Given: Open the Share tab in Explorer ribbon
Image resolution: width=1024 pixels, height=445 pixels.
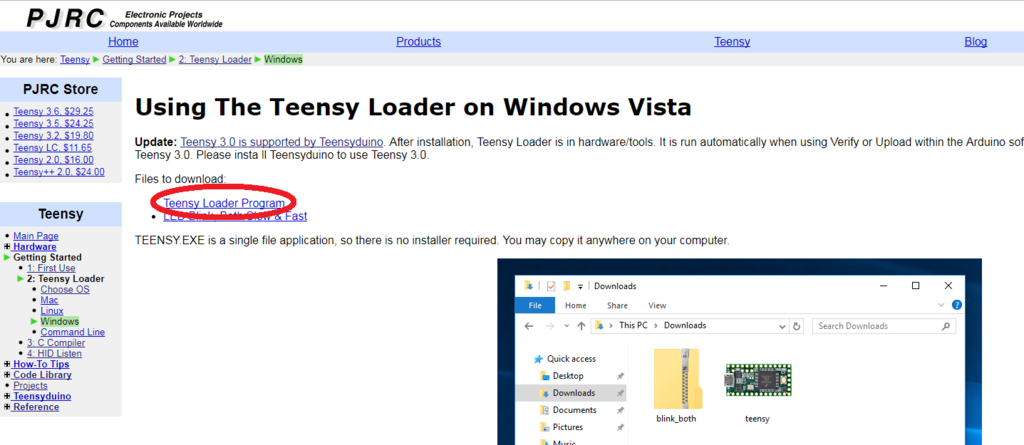Looking at the screenshot, I should pos(617,305).
